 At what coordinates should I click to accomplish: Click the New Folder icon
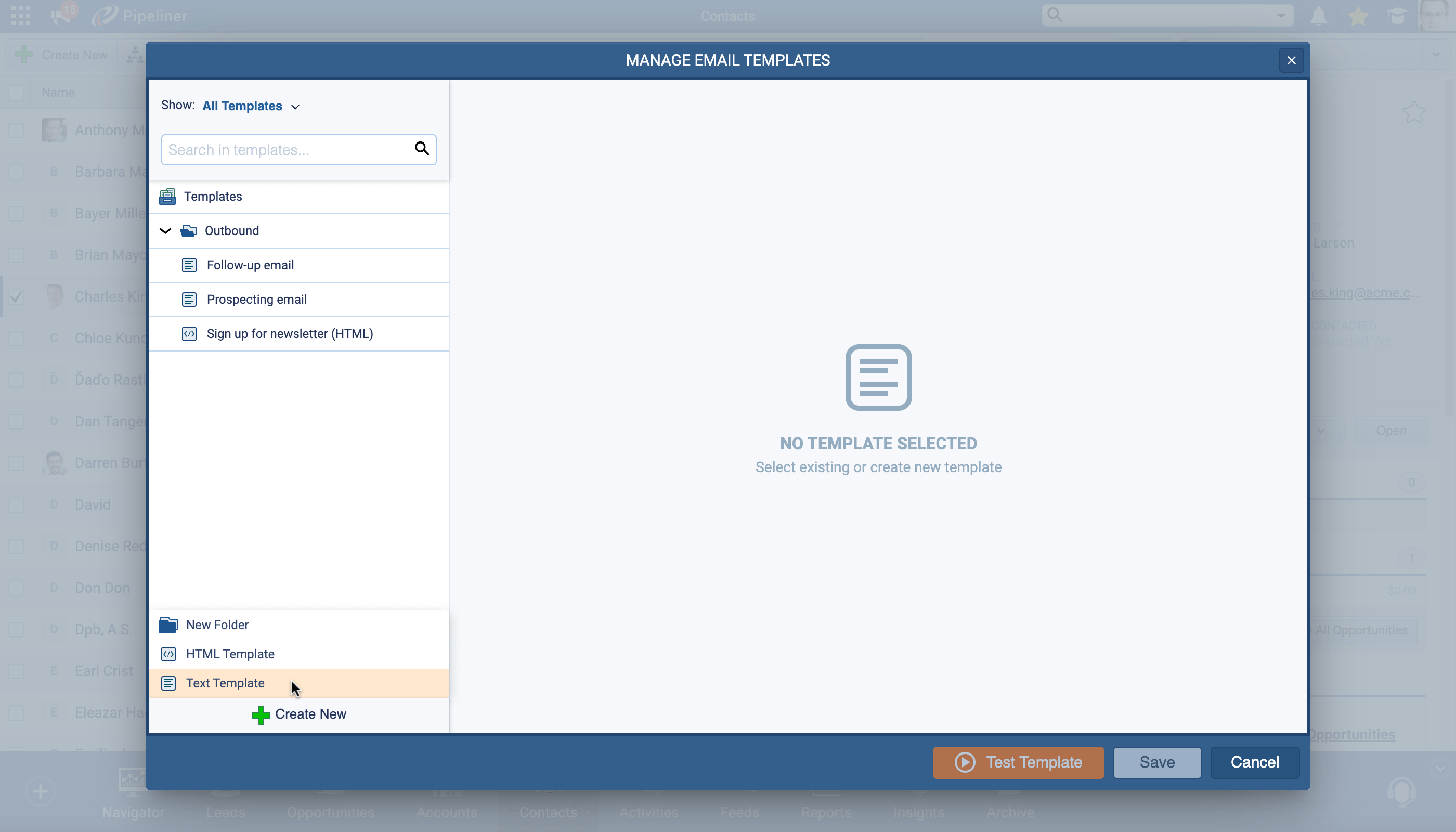[168, 625]
